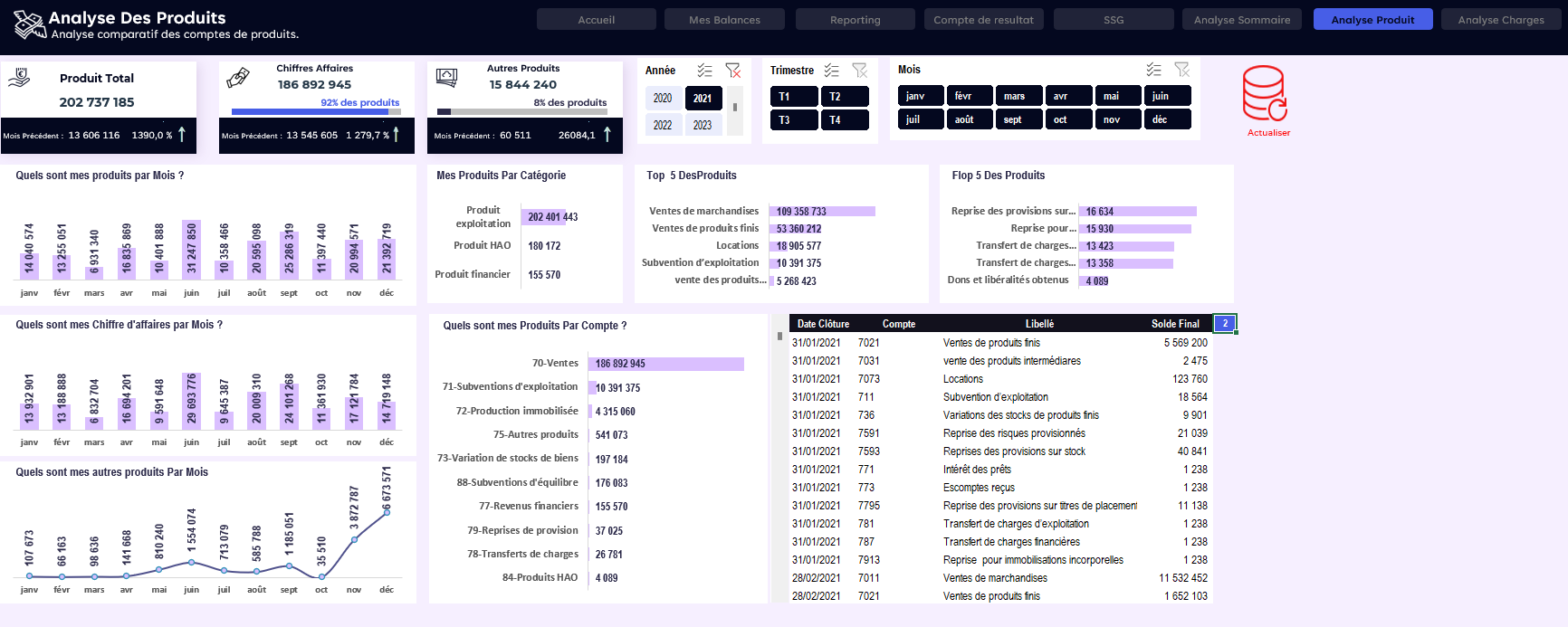Select the Intérêt des prêts row
Screen dimensions: 1568x627
pyautogui.click(x=999, y=470)
